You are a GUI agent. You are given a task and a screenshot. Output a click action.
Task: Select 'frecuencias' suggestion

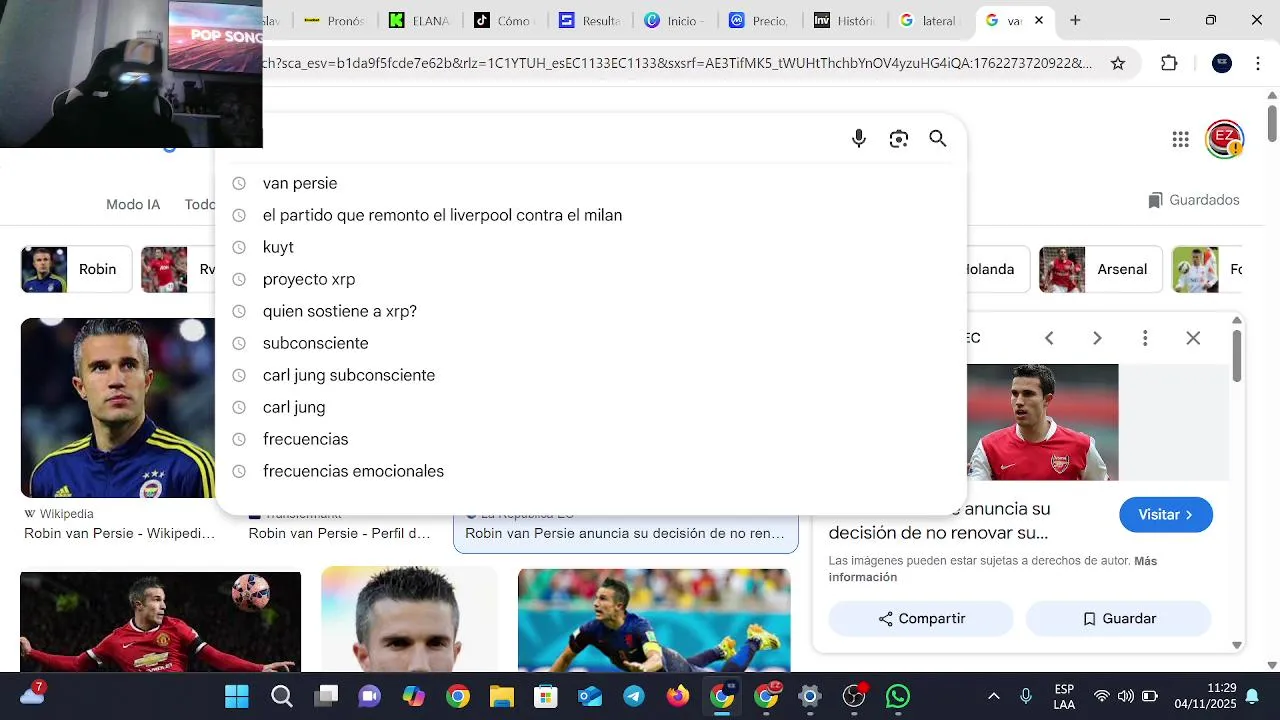coord(590,439)
